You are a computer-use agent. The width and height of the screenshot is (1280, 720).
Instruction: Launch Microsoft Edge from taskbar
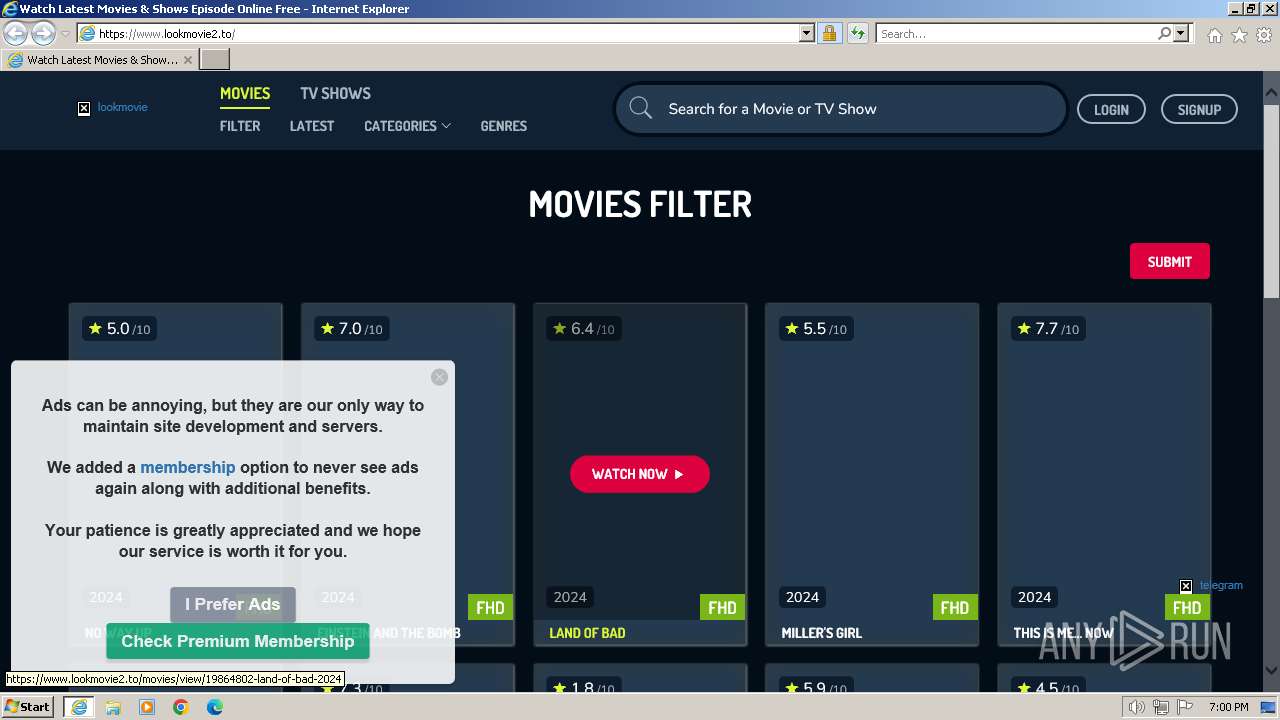tap(215, 707)
